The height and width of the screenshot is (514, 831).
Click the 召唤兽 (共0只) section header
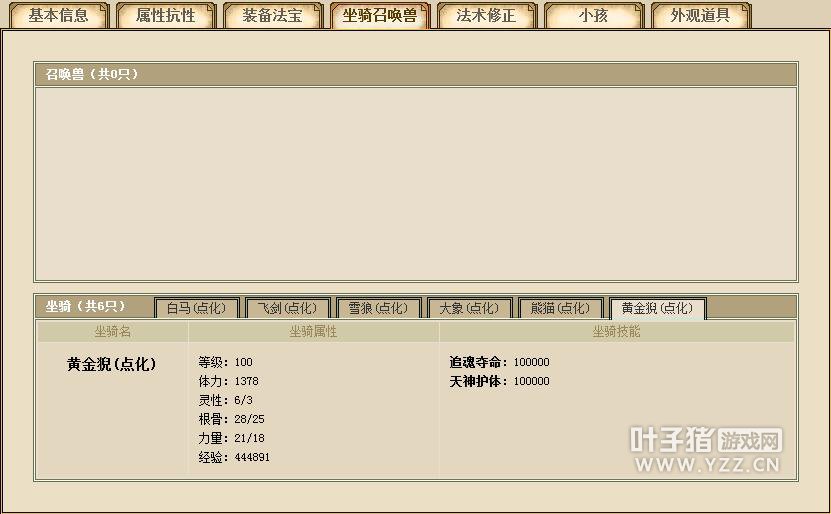(x=92, y=74)
